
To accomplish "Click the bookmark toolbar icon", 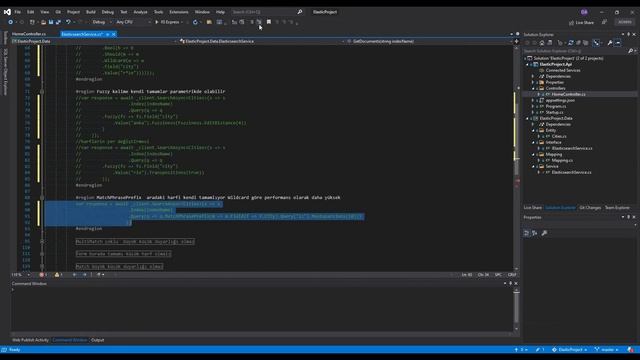I will (269, 22).
